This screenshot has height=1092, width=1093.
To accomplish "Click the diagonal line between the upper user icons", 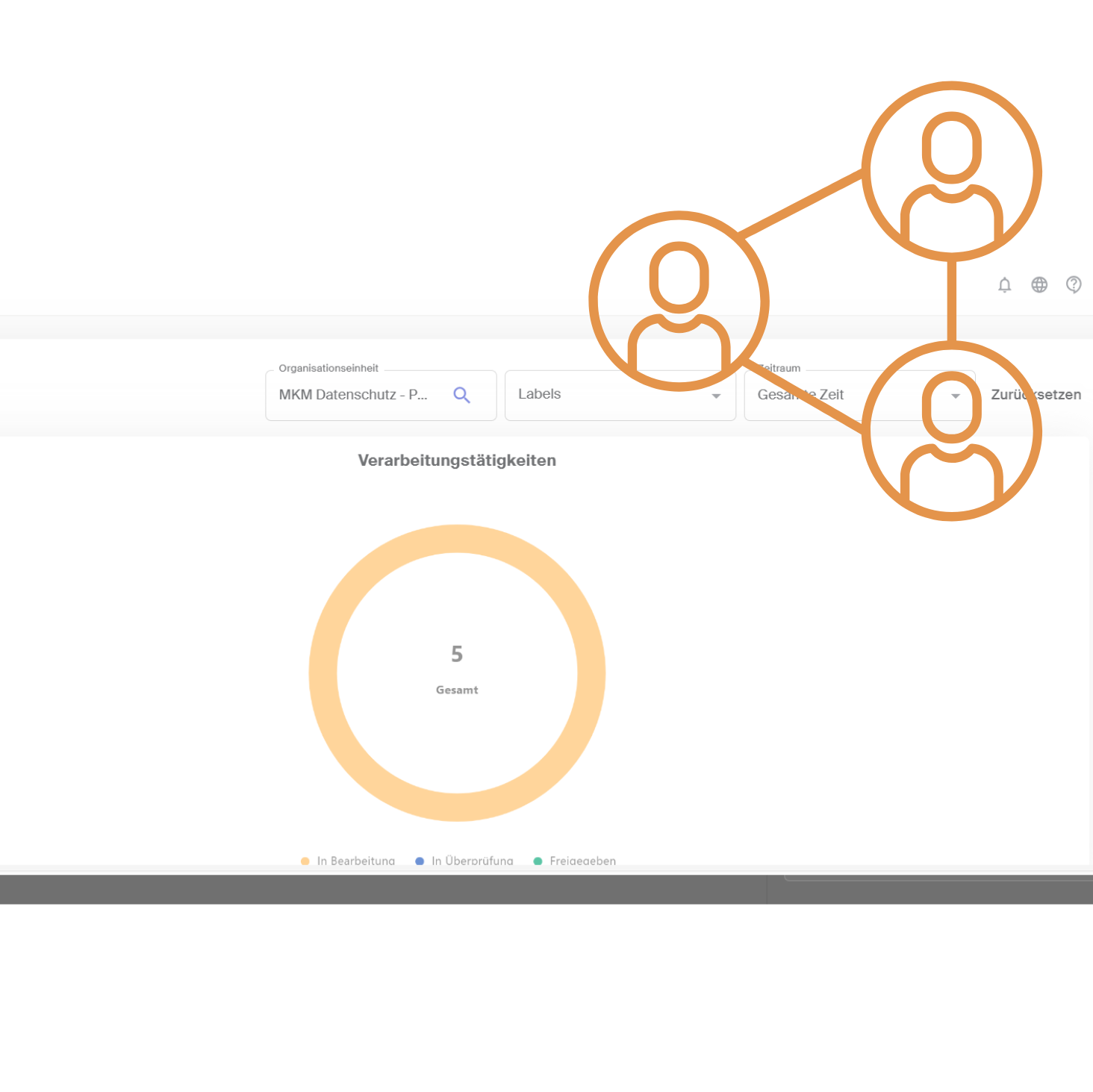I will (800, 204).
